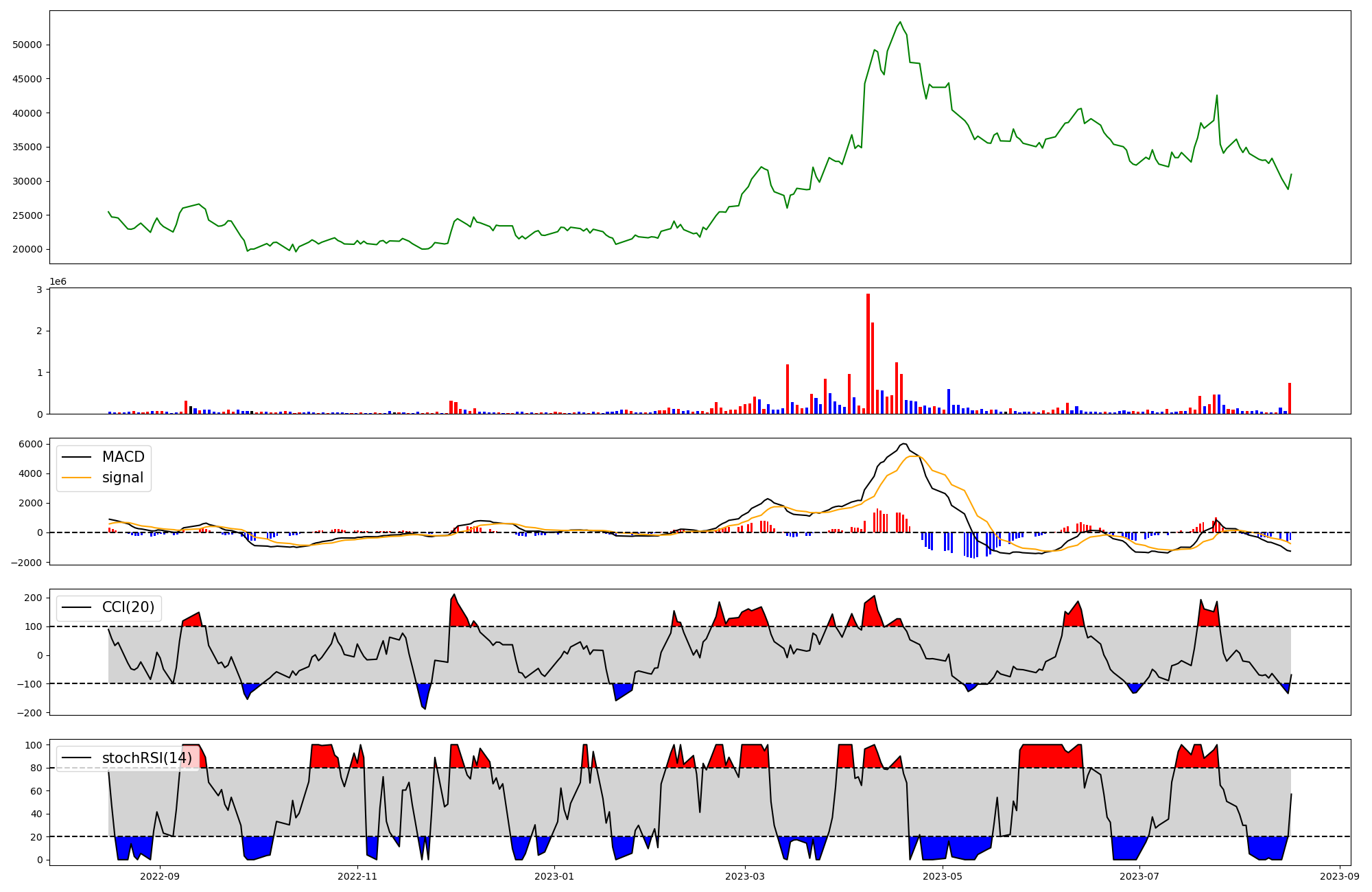Click the tallest red volume bar
Image resolution: width=1372 pixels, height=892 pixels.
pyautogui.click(x=868, y=353)
